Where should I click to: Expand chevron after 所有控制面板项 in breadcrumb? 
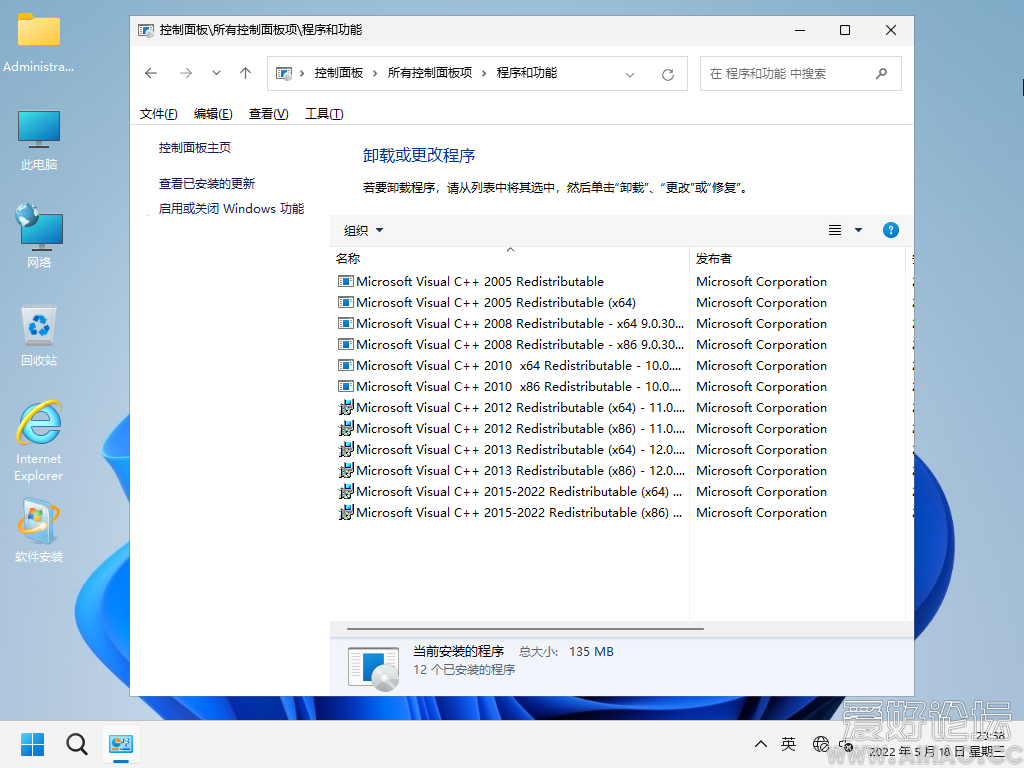[x=484, y=74]
